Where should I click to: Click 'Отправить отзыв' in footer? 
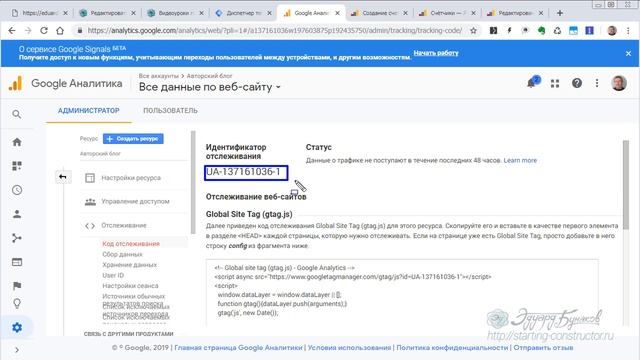[x=543, y=348]
